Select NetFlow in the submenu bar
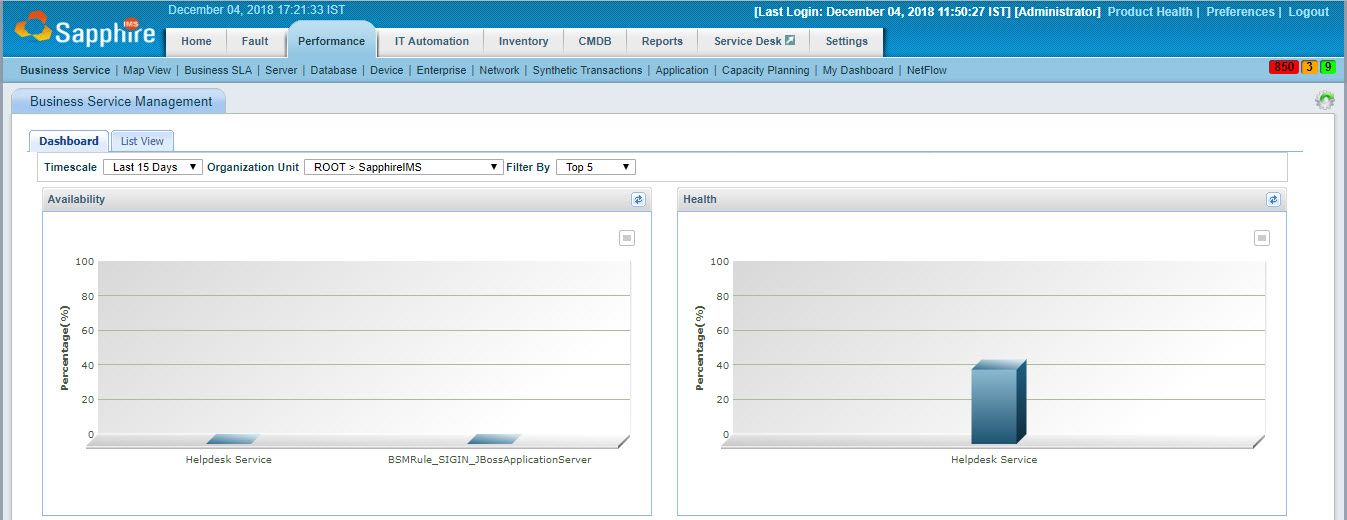Viewport: 1347px width, 520px height. [x=926, y=70]
